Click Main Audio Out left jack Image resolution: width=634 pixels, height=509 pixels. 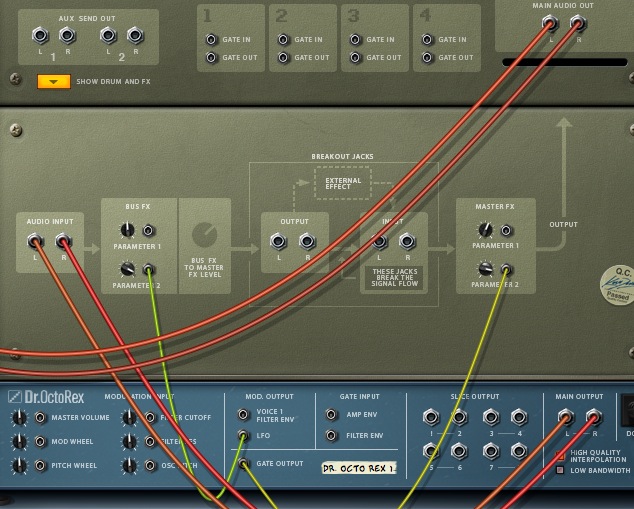[550, 23]
